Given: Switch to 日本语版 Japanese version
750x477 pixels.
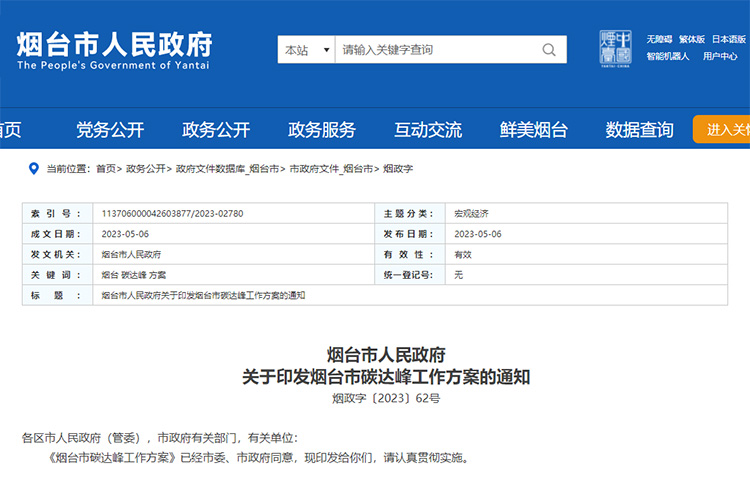Looking at the screenshot, I should coord(729,39).
